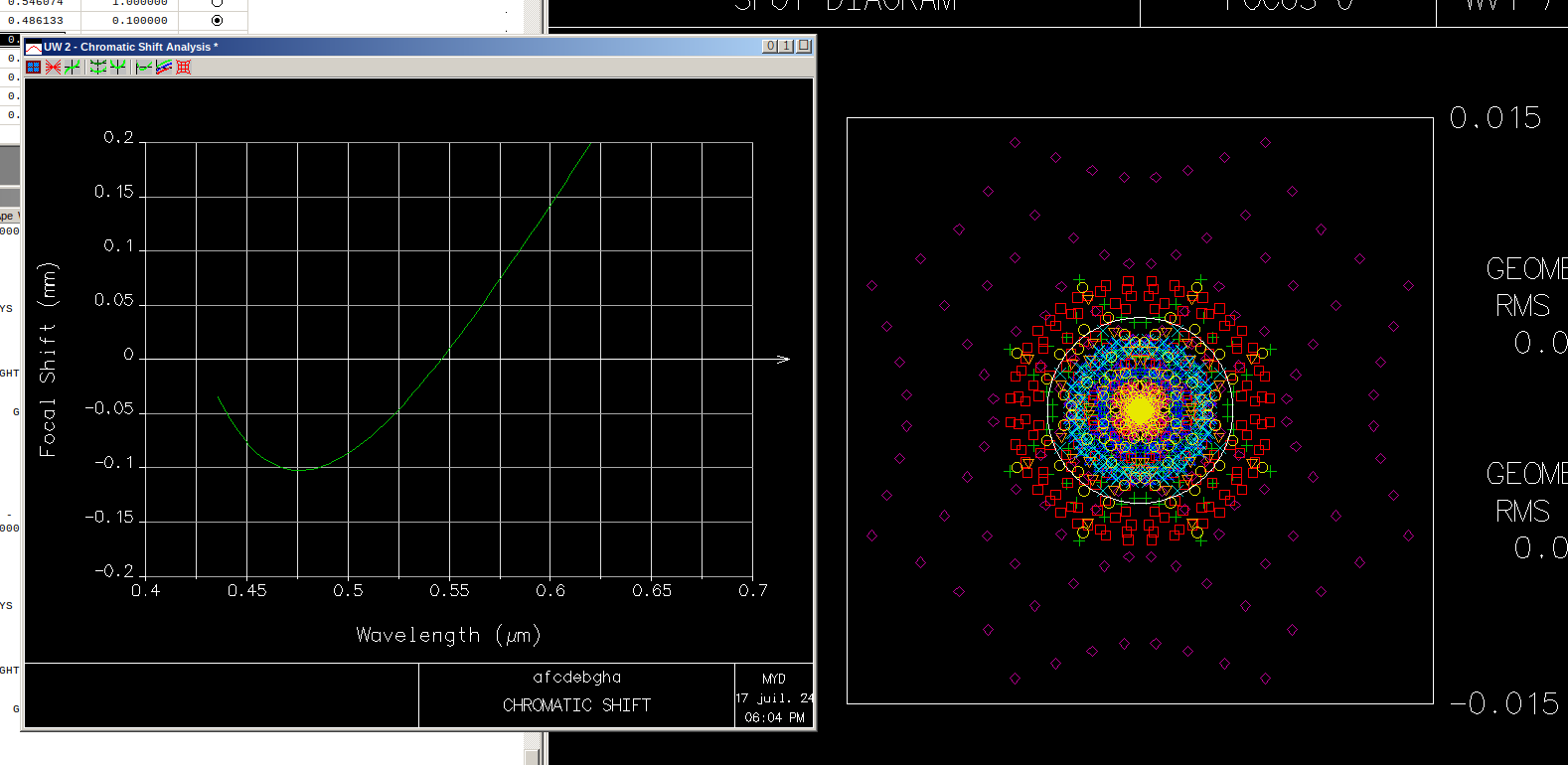
Task: Select the radio button for wavelength 0.486133
Action: pyautogui.click(x=217, y=20)
